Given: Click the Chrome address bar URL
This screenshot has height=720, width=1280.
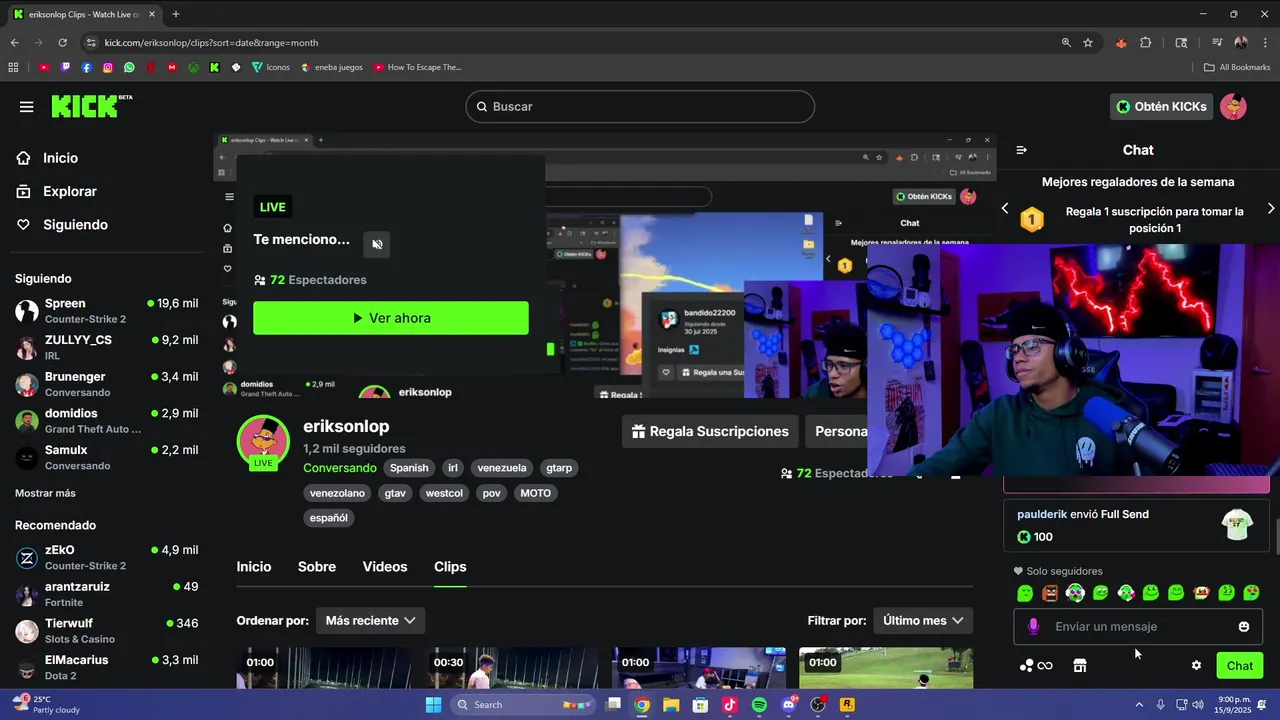Looking at the screenshot, I should (x=211, y=43).
